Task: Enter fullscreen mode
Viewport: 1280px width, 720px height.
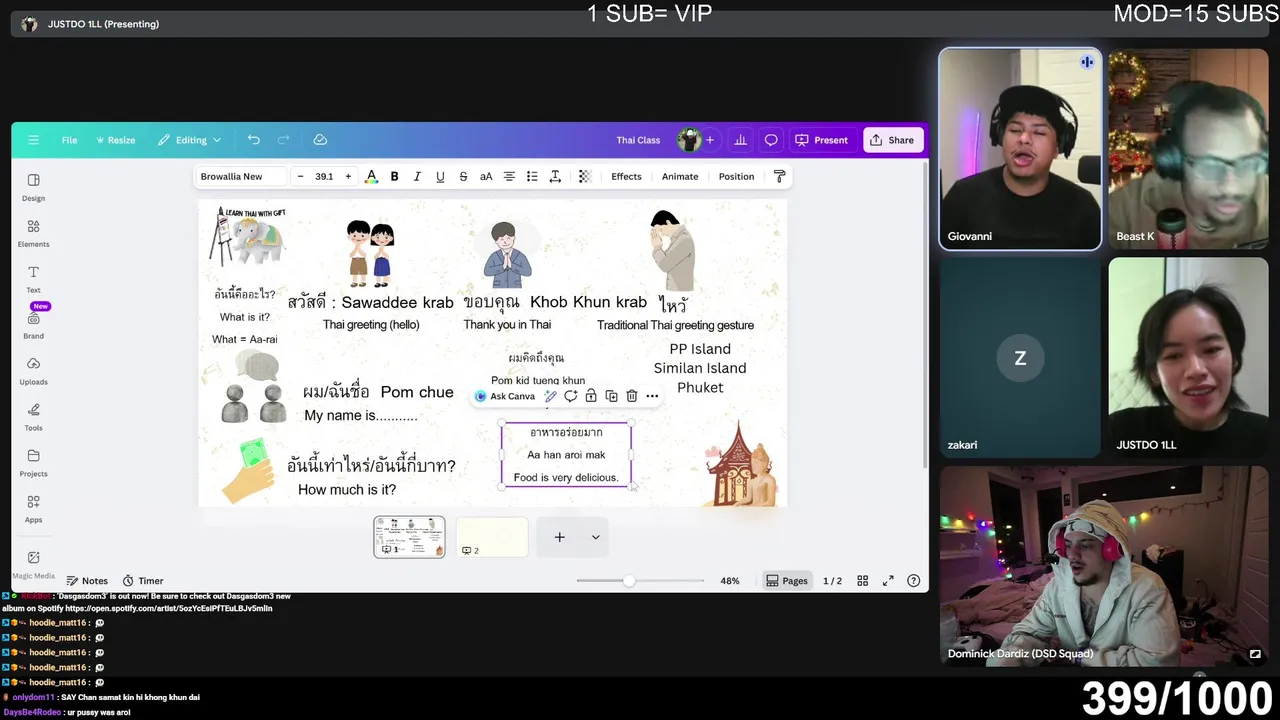Action: pos(888,581)
